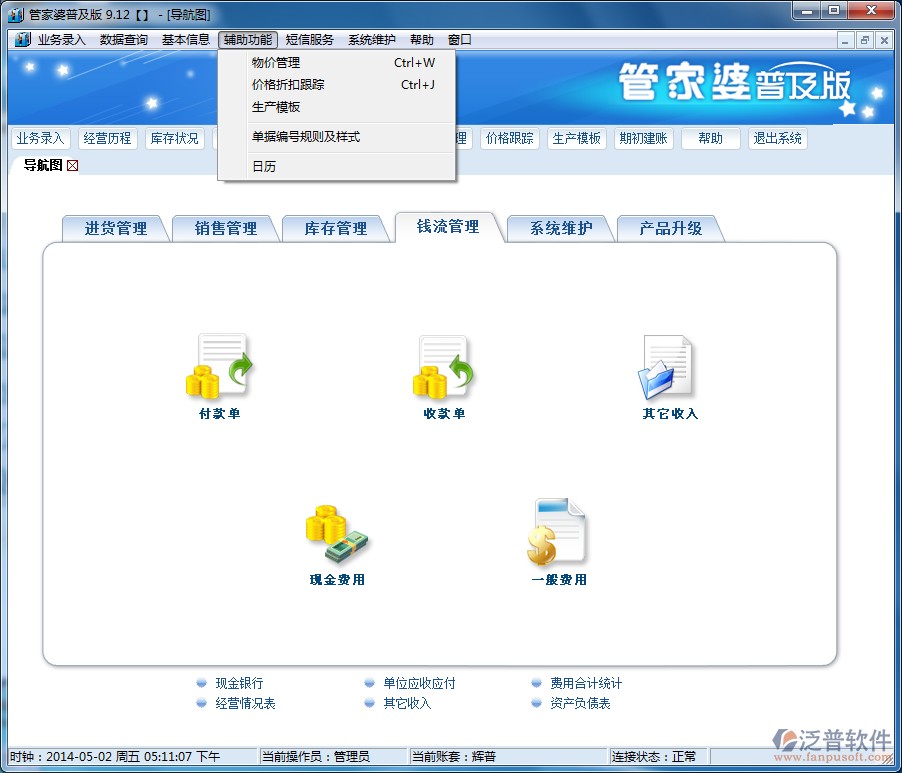This screenshot has width=902, height=773.
Task: Choose 日历 menu entry
Action: (337, 167)
